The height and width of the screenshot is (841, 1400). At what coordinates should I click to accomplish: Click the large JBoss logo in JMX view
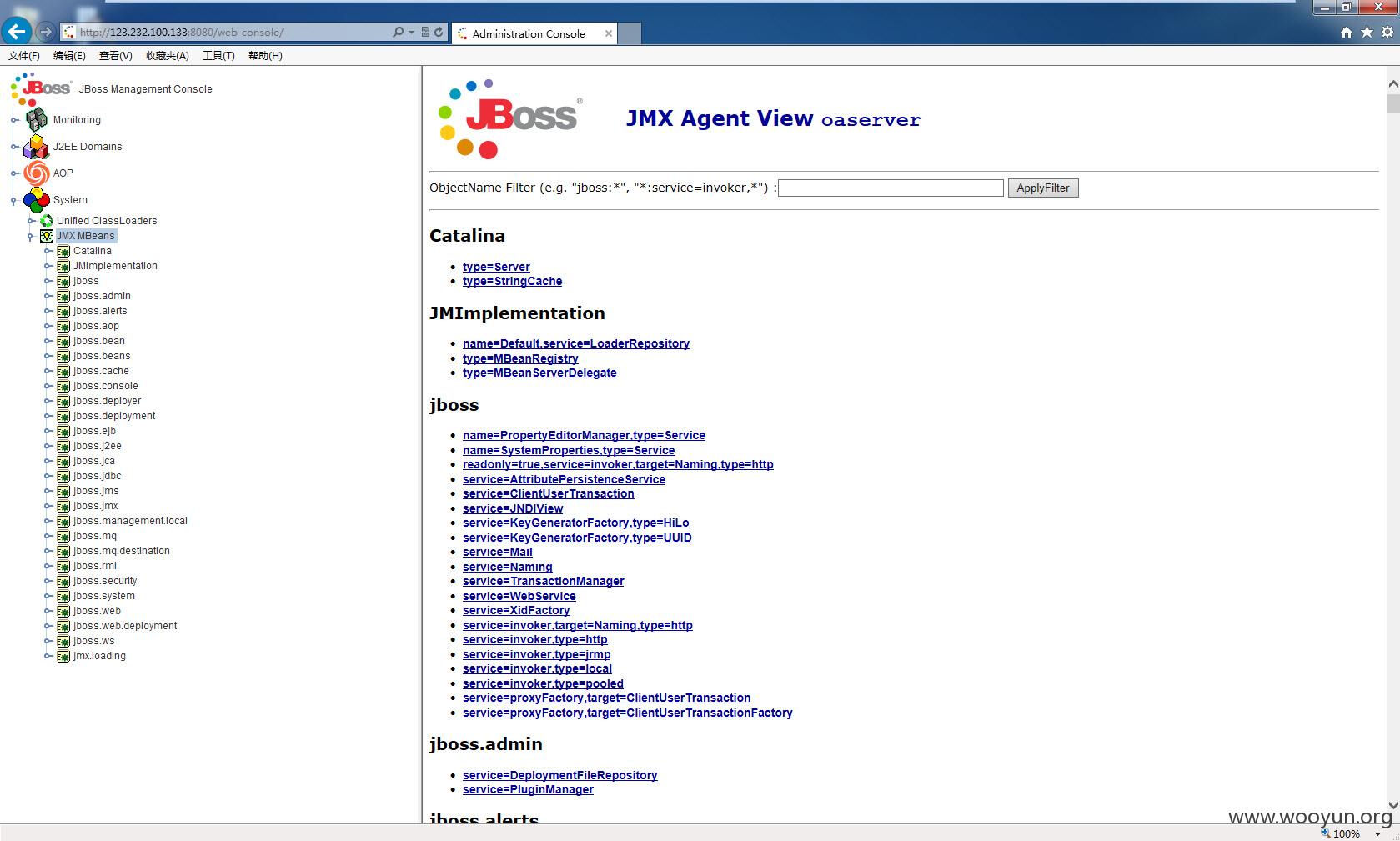click(510, 119)
